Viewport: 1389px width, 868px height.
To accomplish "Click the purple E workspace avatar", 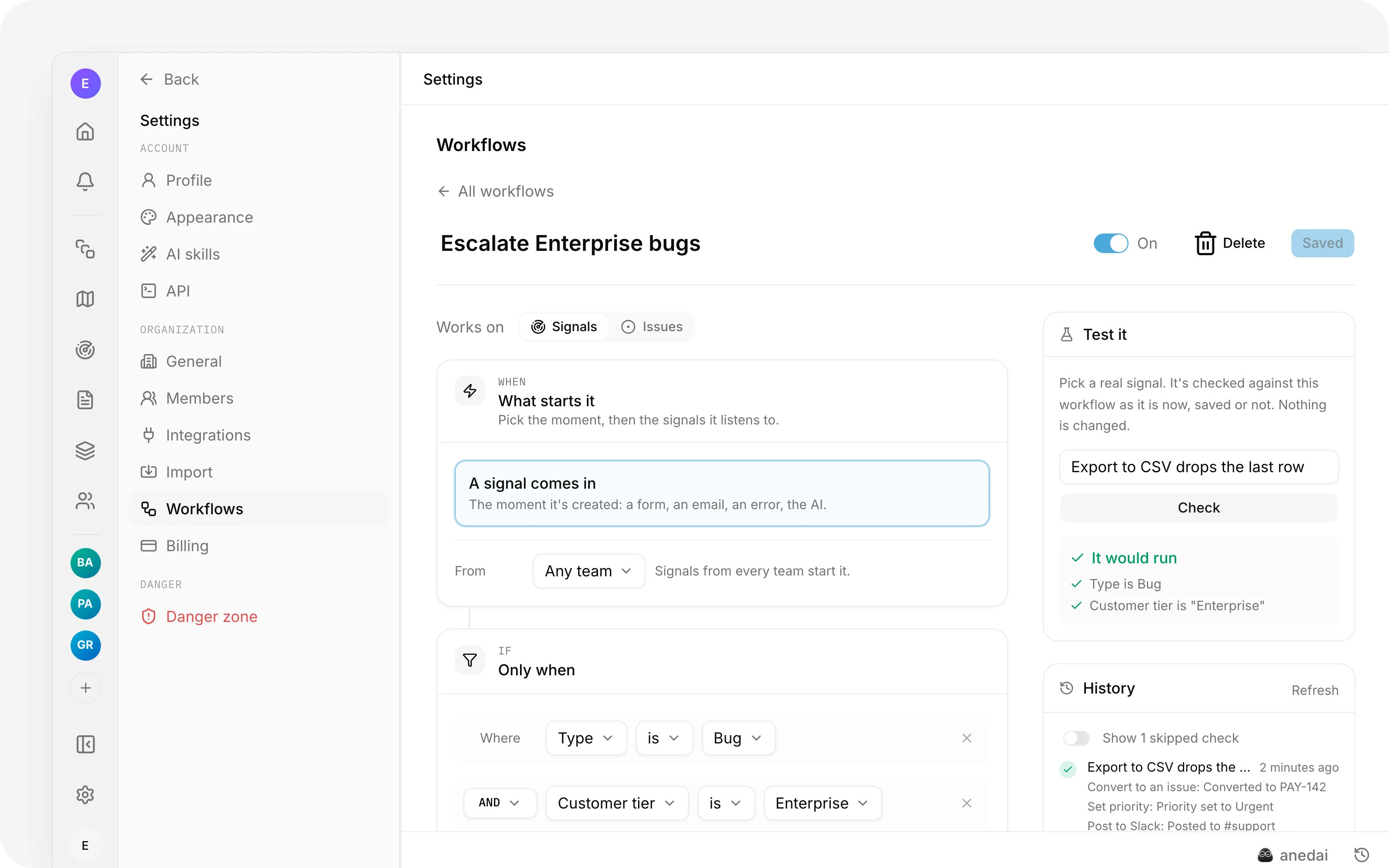I will (86, 84).
